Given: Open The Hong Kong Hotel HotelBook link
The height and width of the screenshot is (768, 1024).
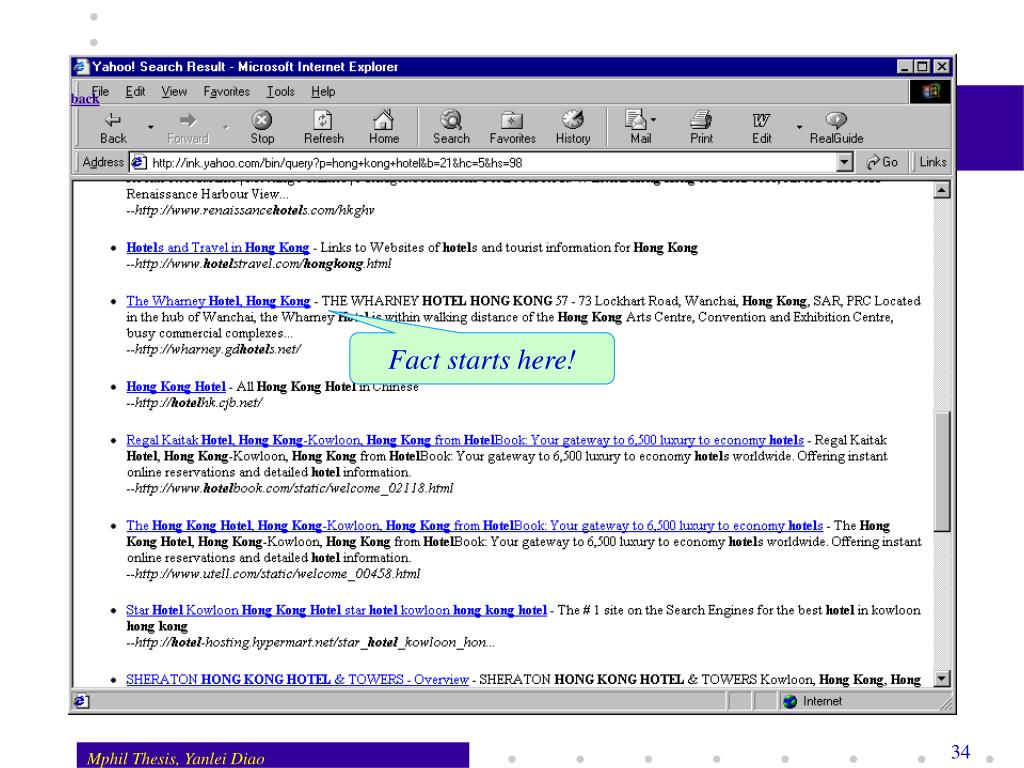Looking at the screenshot, I should 475,526.
